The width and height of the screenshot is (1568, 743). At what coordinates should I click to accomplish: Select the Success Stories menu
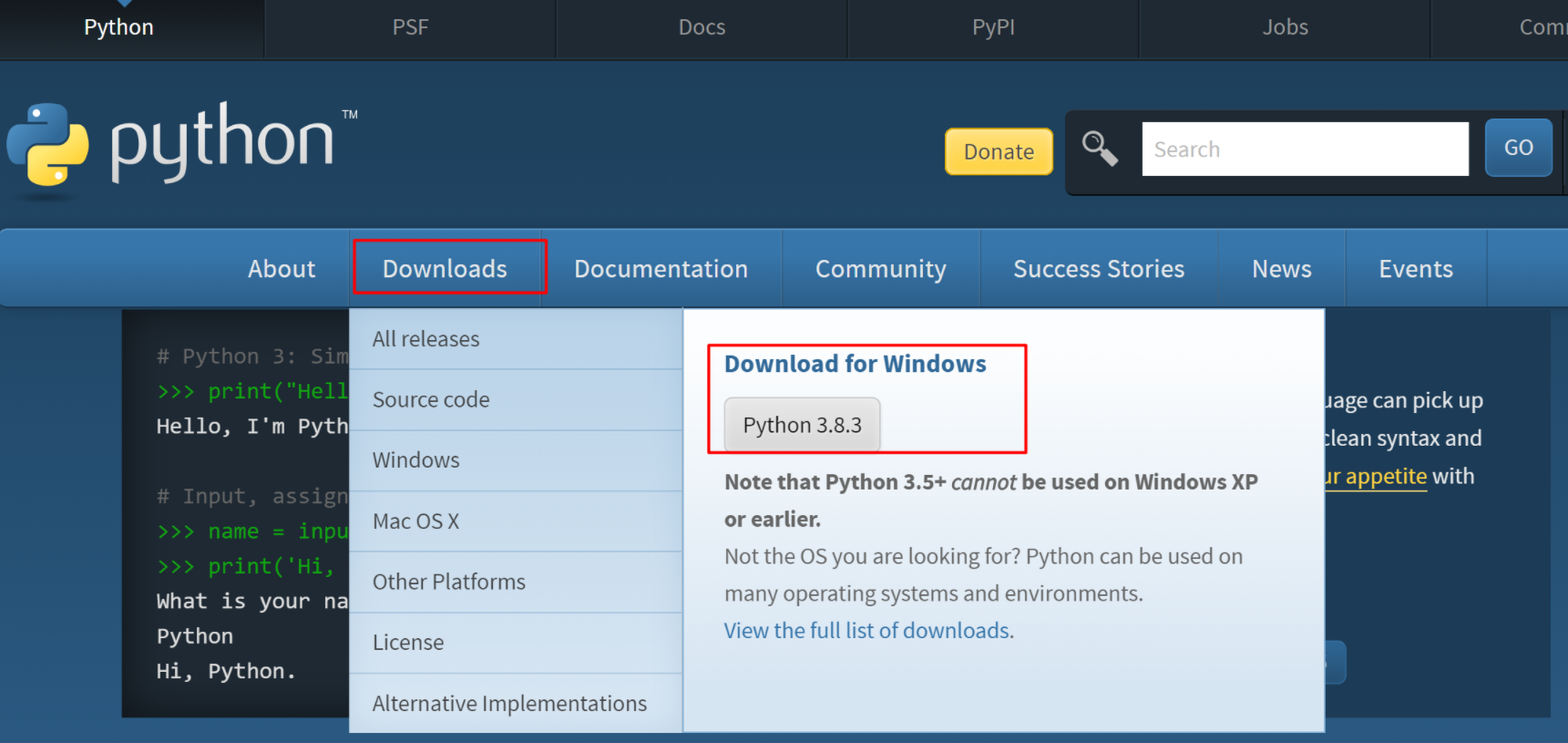[1099, 268]
